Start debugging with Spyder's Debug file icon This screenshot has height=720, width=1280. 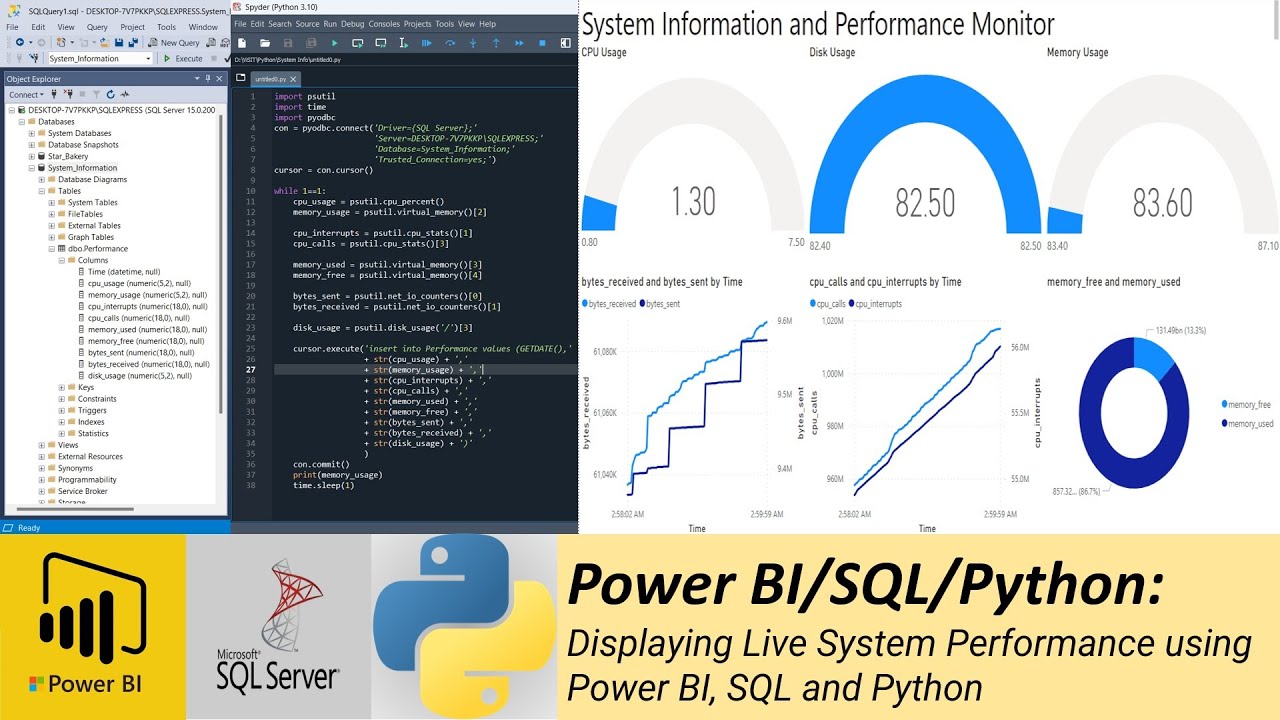(x=426, y=43)
